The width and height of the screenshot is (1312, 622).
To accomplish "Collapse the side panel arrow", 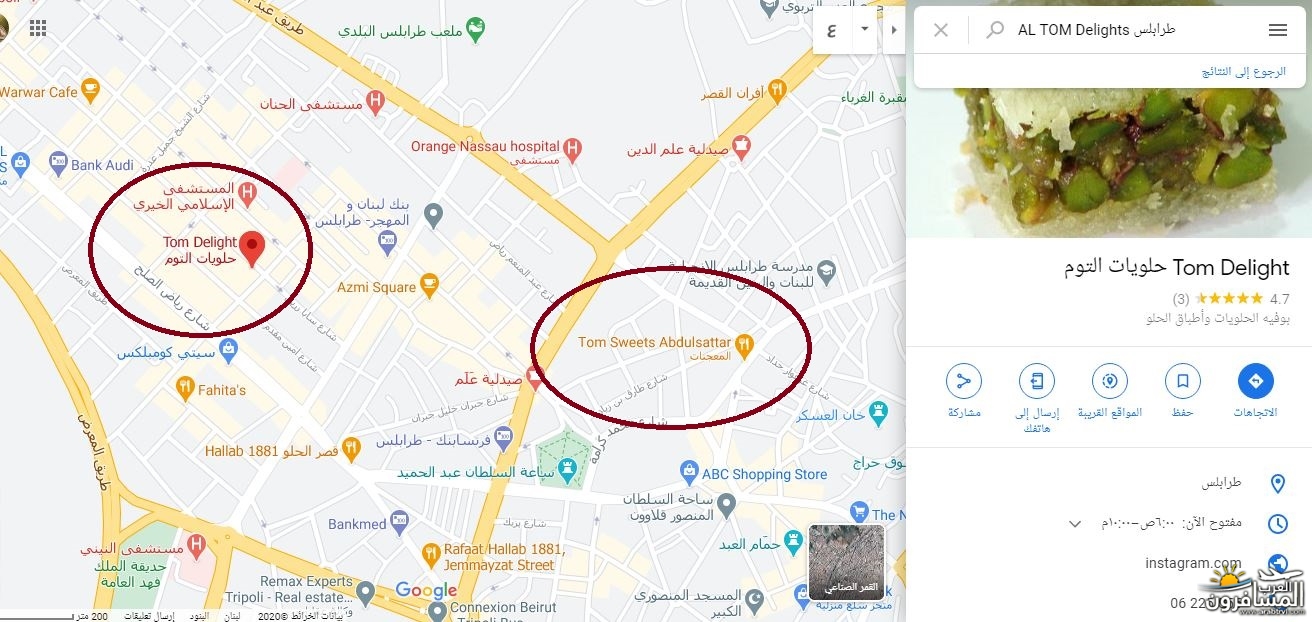I will tap(893, 30).
